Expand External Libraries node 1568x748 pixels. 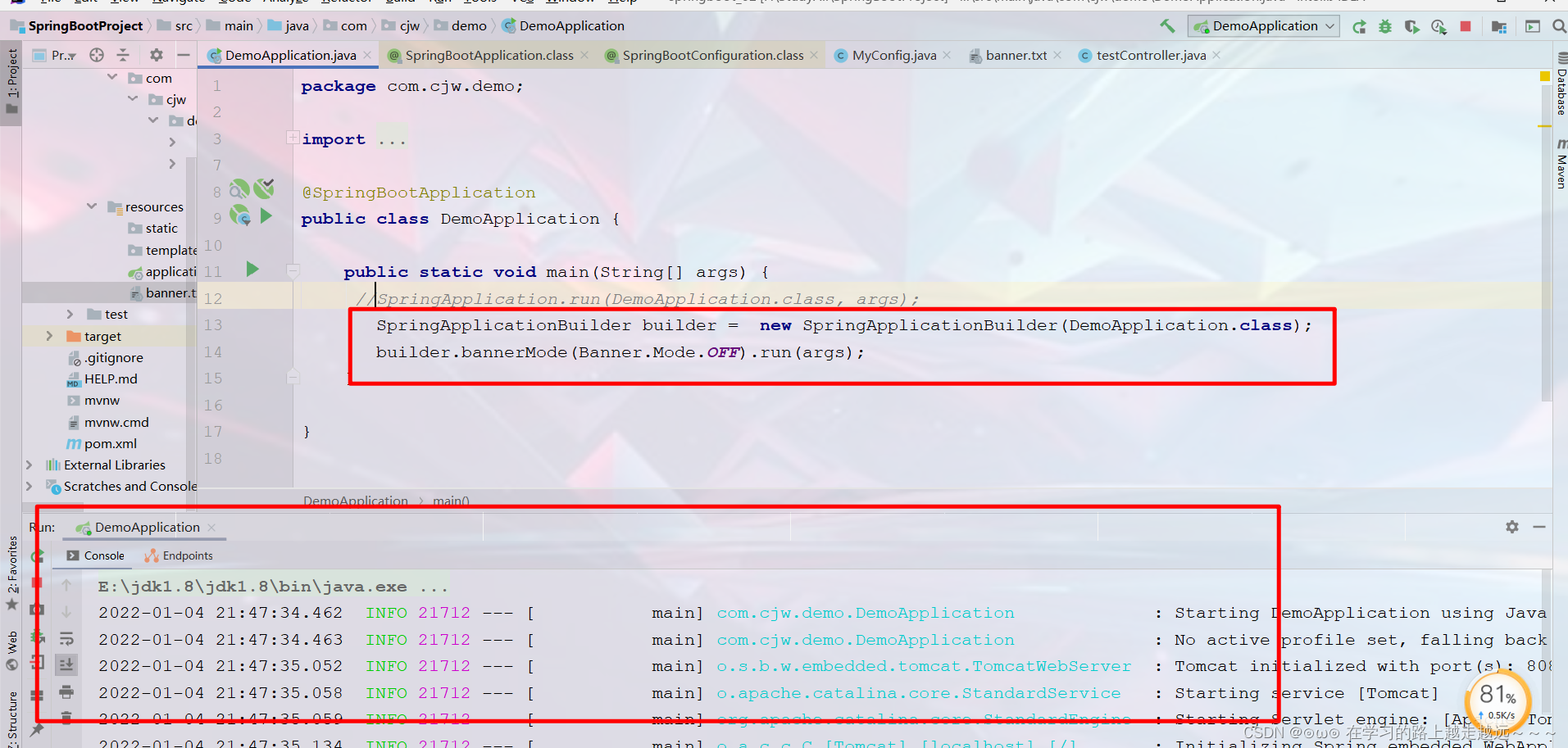point(30,465)
